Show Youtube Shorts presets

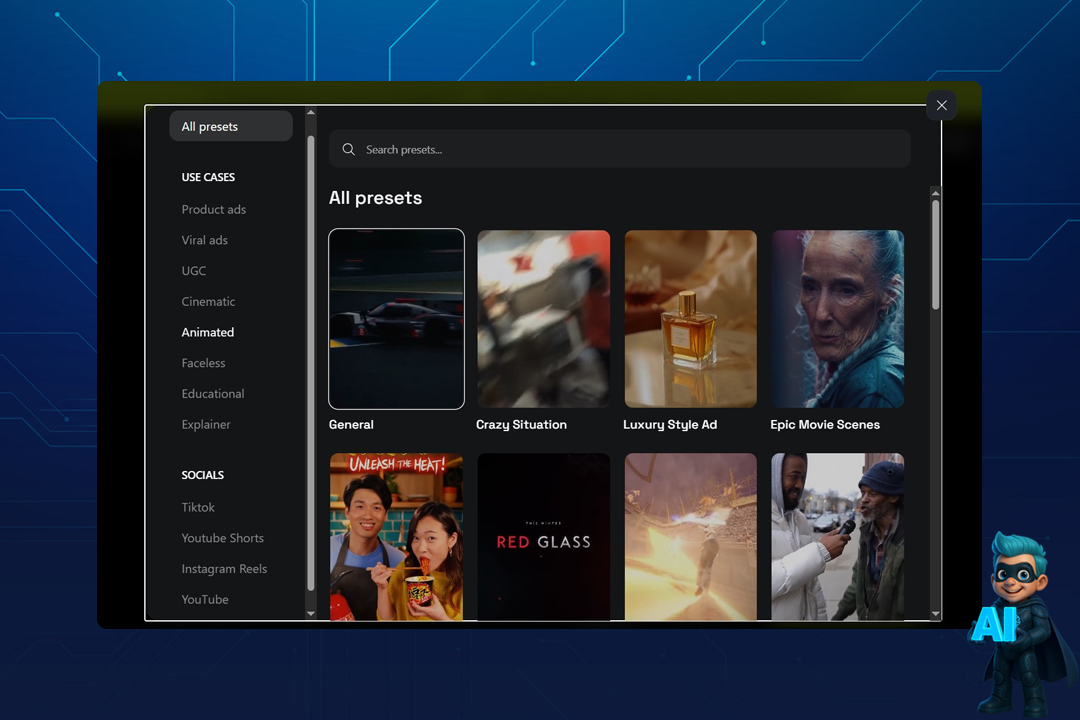point(223,538)
